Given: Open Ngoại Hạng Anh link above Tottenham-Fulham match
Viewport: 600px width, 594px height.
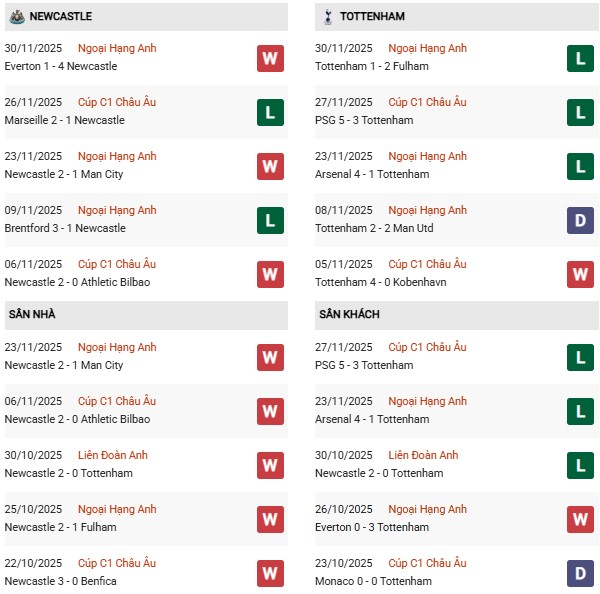Looking at the screenshot, I should pyautogui.click(x=428, y=48).
